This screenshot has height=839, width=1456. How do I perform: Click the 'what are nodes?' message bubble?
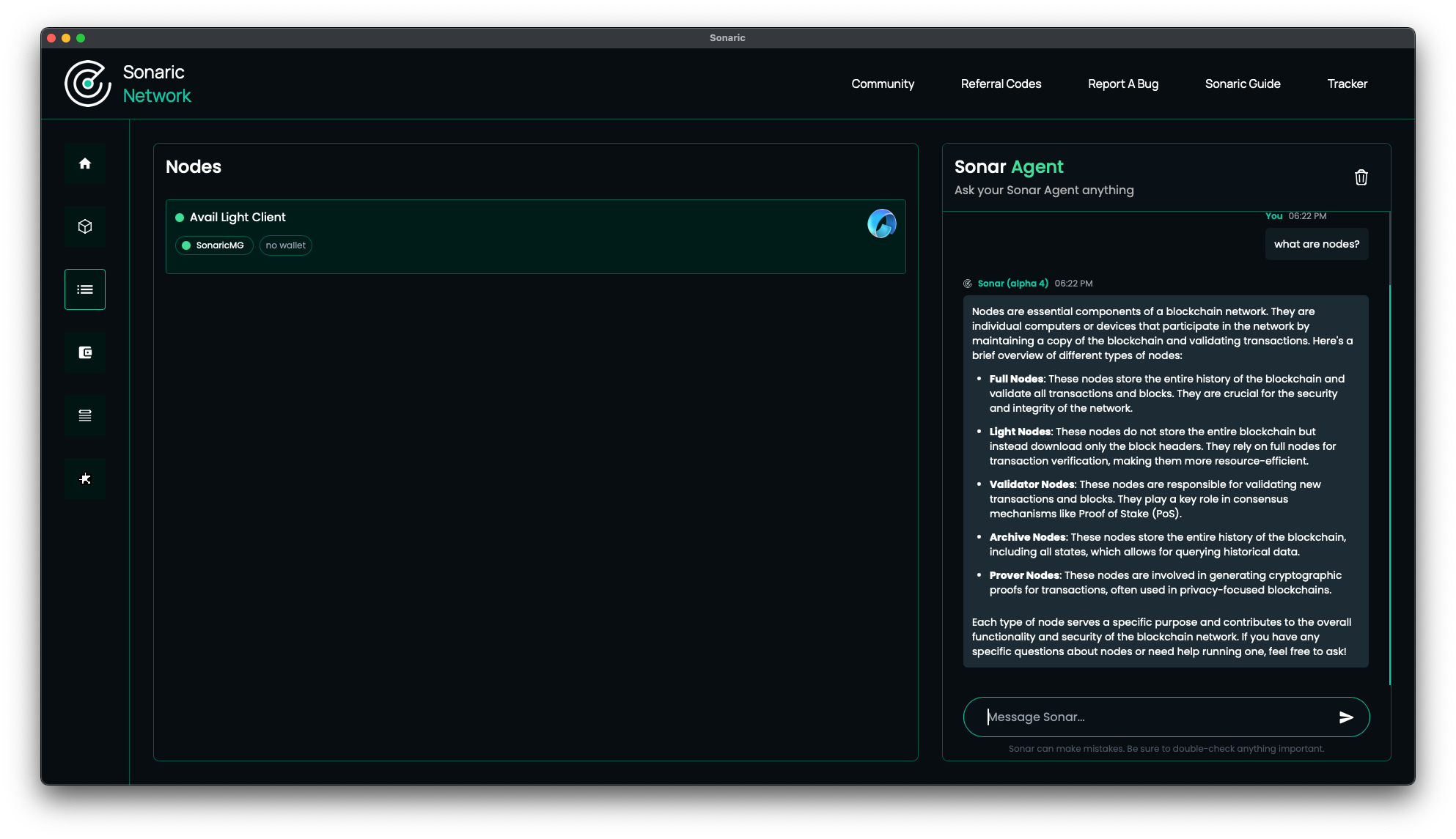point(1317,244)
